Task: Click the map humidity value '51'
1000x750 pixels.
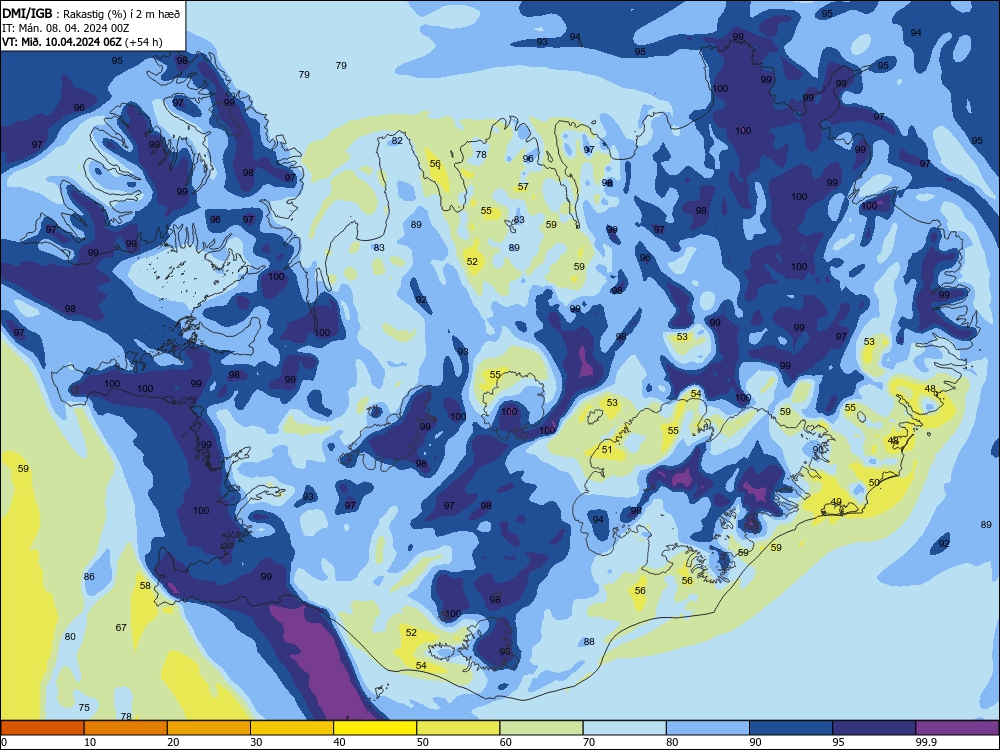Action: (607, 449)
